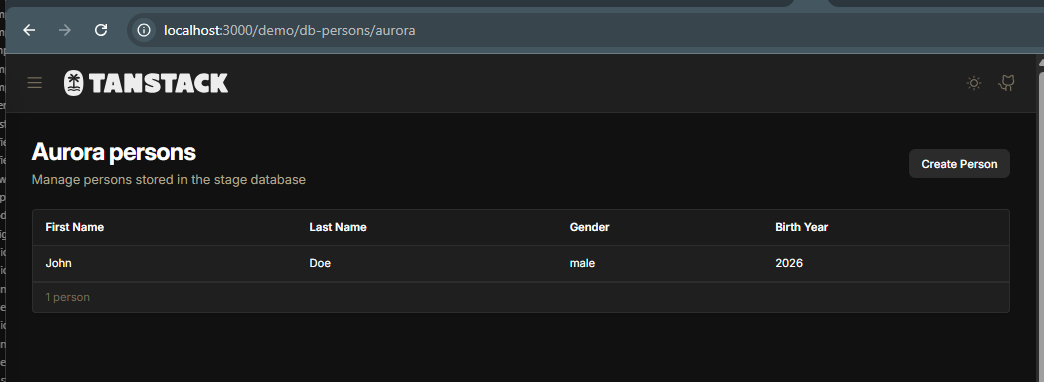Click the Birth Year column header
Viewport: 1044px width, 382px height.
coord(802,227)
